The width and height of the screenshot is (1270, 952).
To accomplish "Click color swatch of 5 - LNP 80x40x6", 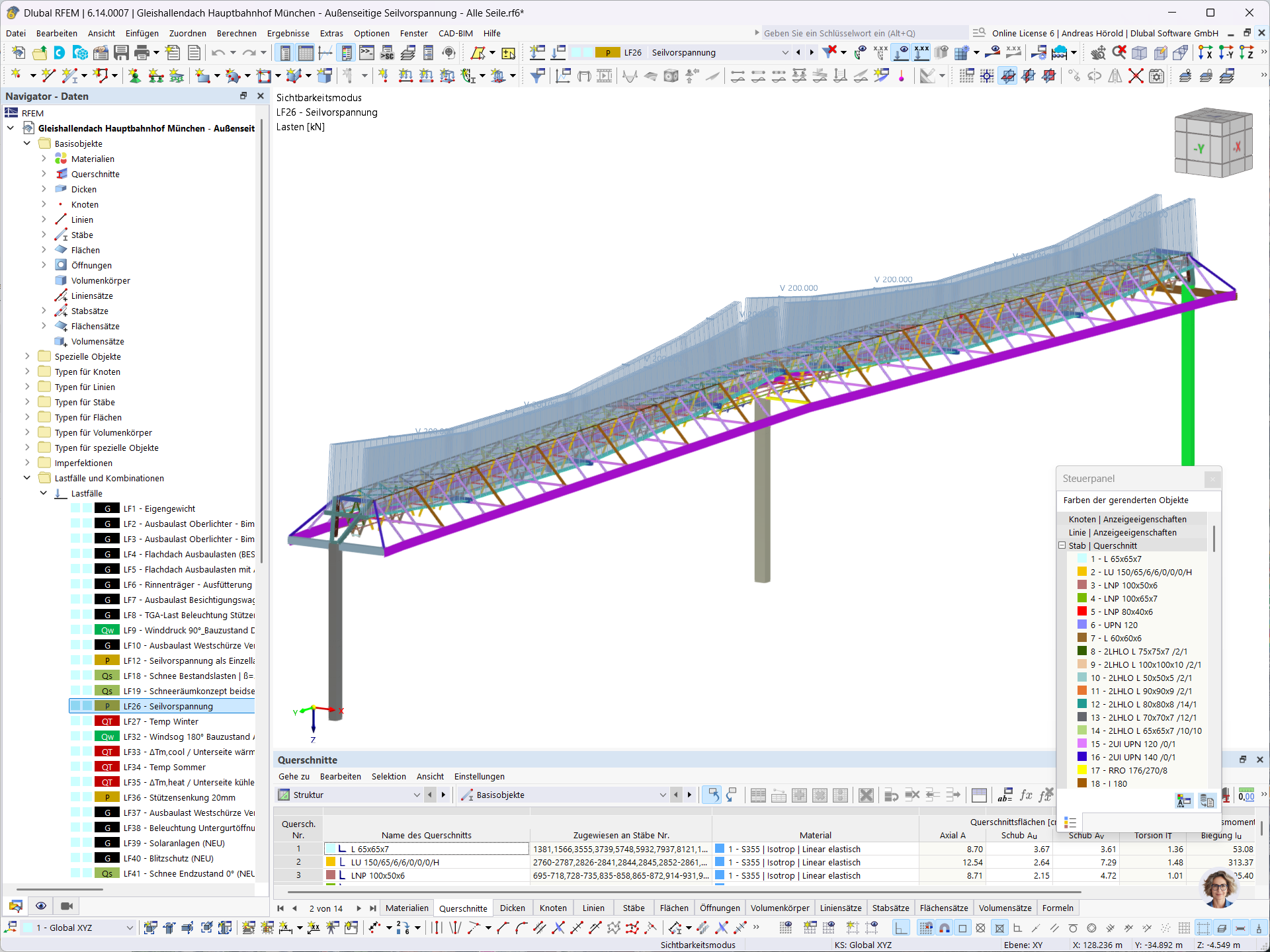I will (x=1082, y=612).
